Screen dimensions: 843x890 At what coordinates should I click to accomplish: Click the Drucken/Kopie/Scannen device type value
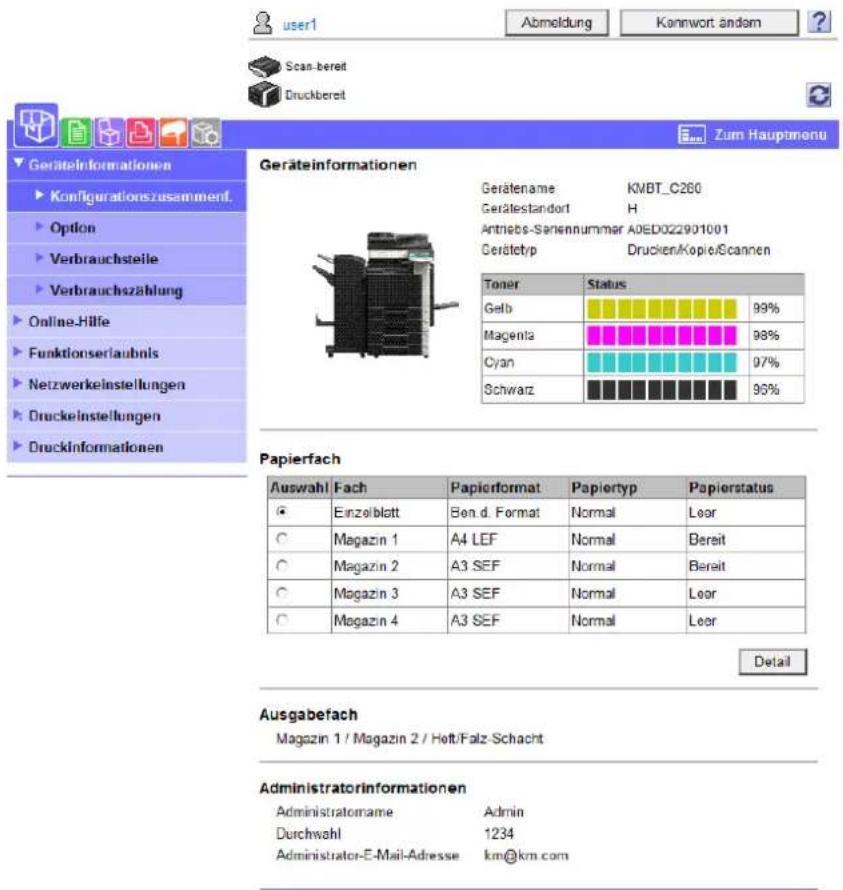(x=698, y=250)
